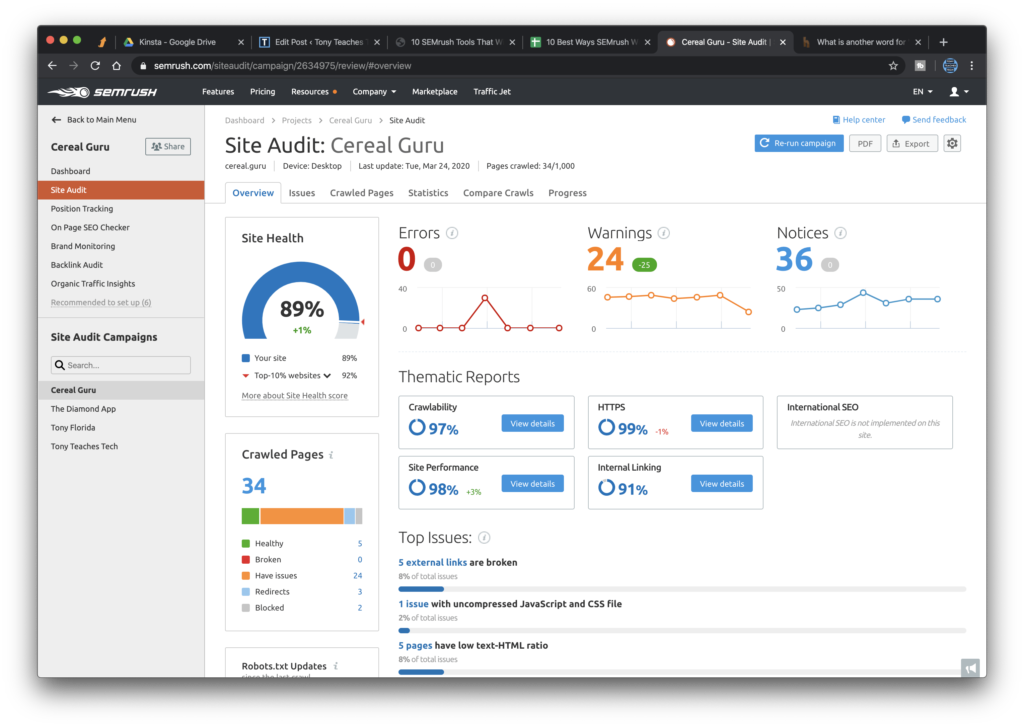Click the megaphone feedback icon

coord(969,668)
